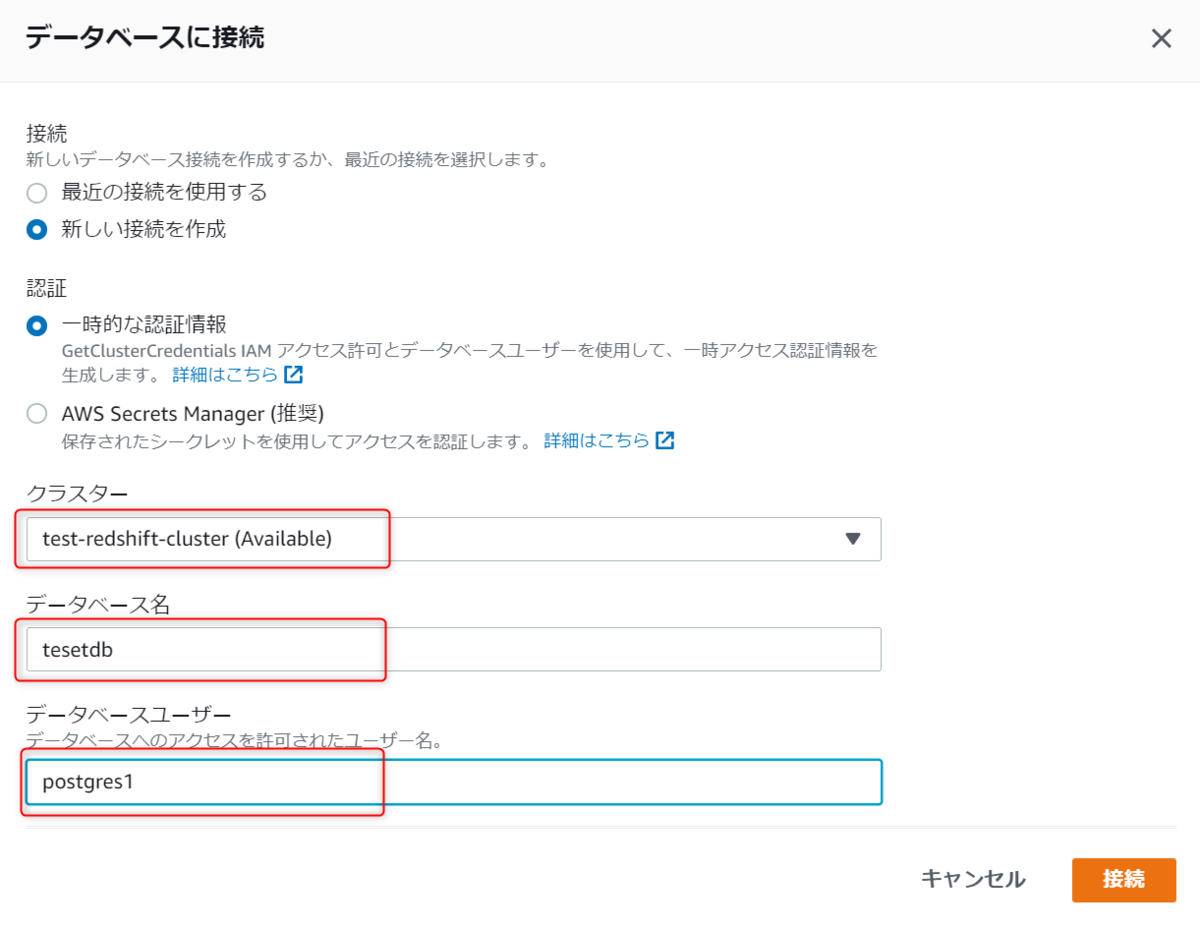This screenshot has height=930, width=1200.
Task: Click the dialog title text
Action: pyautogui.click(x=145, y=39)
